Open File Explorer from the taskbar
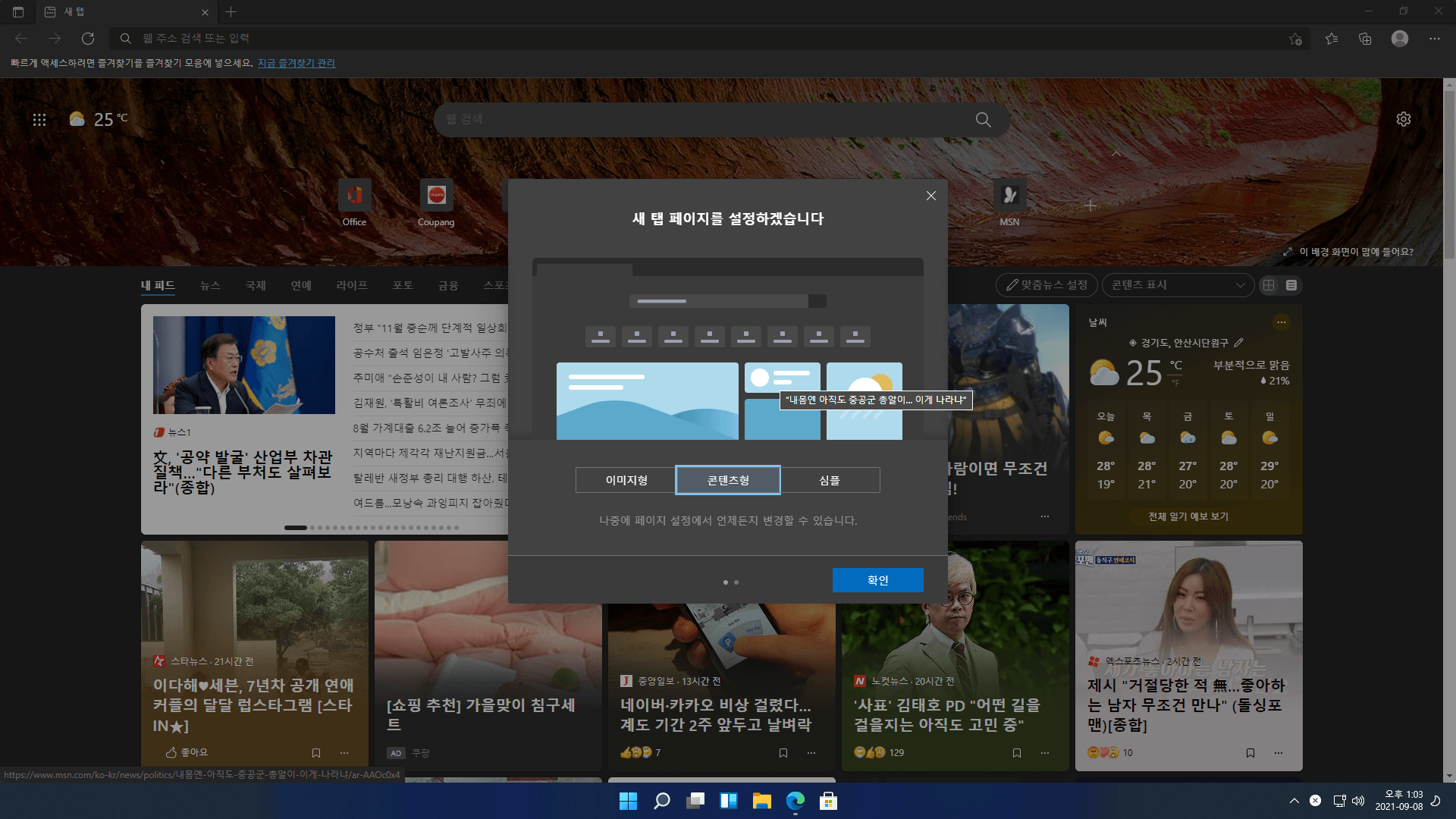The width and height of the screenshot is (1456, 819). (761, 801)
